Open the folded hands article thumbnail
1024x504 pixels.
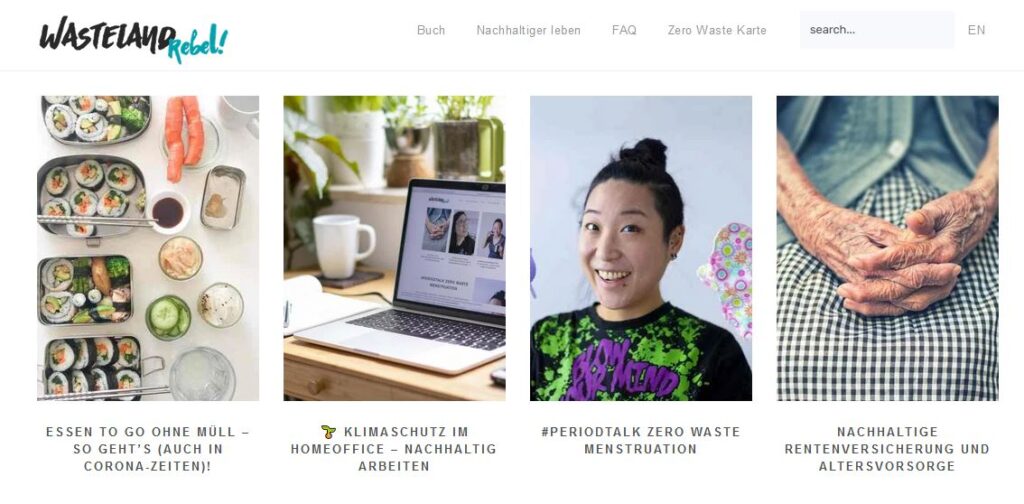(888, 248)
